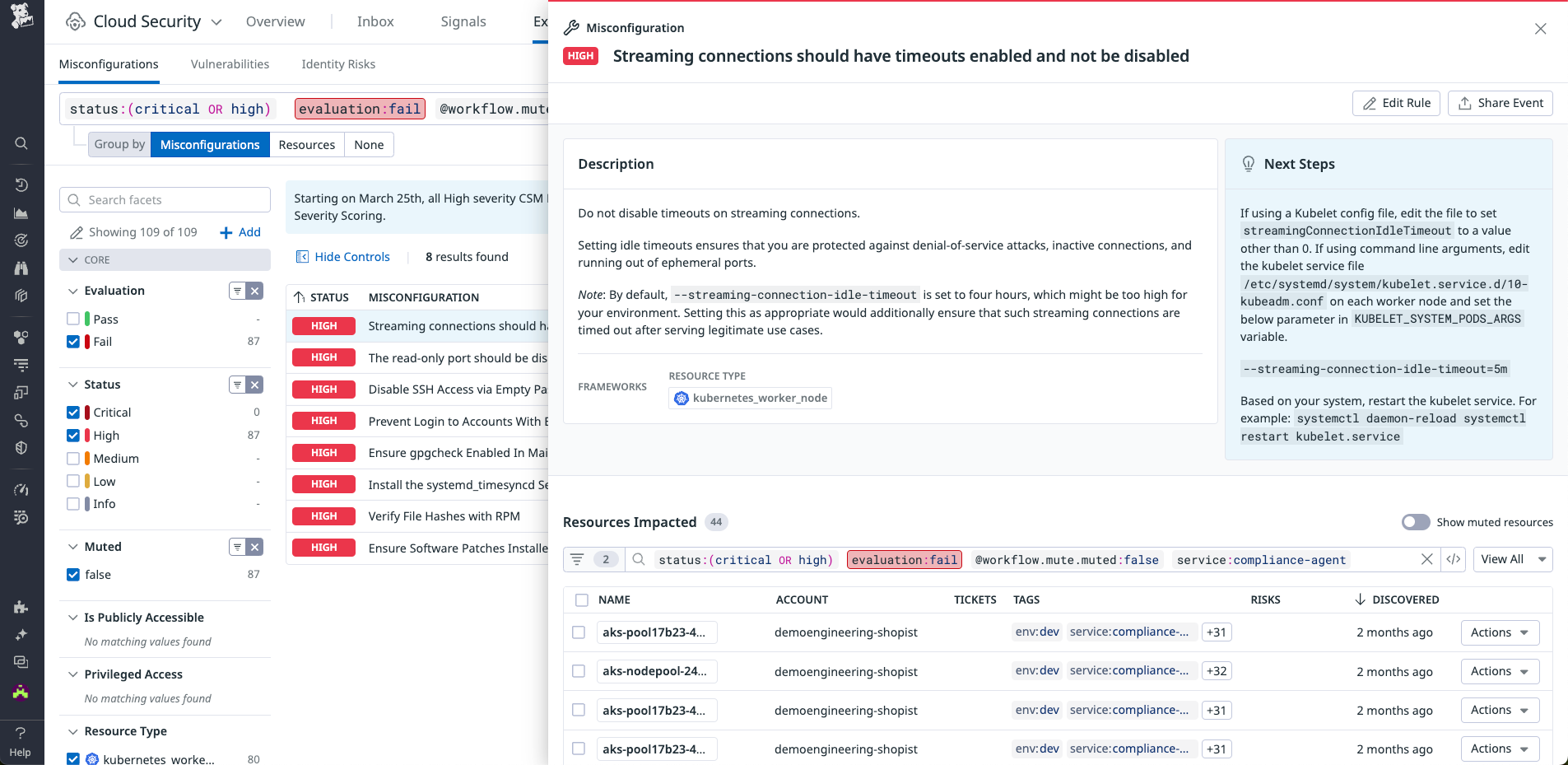Check the Medium status checkbox
This screenshot has height=765, width=1568.
tap(73, 458)
